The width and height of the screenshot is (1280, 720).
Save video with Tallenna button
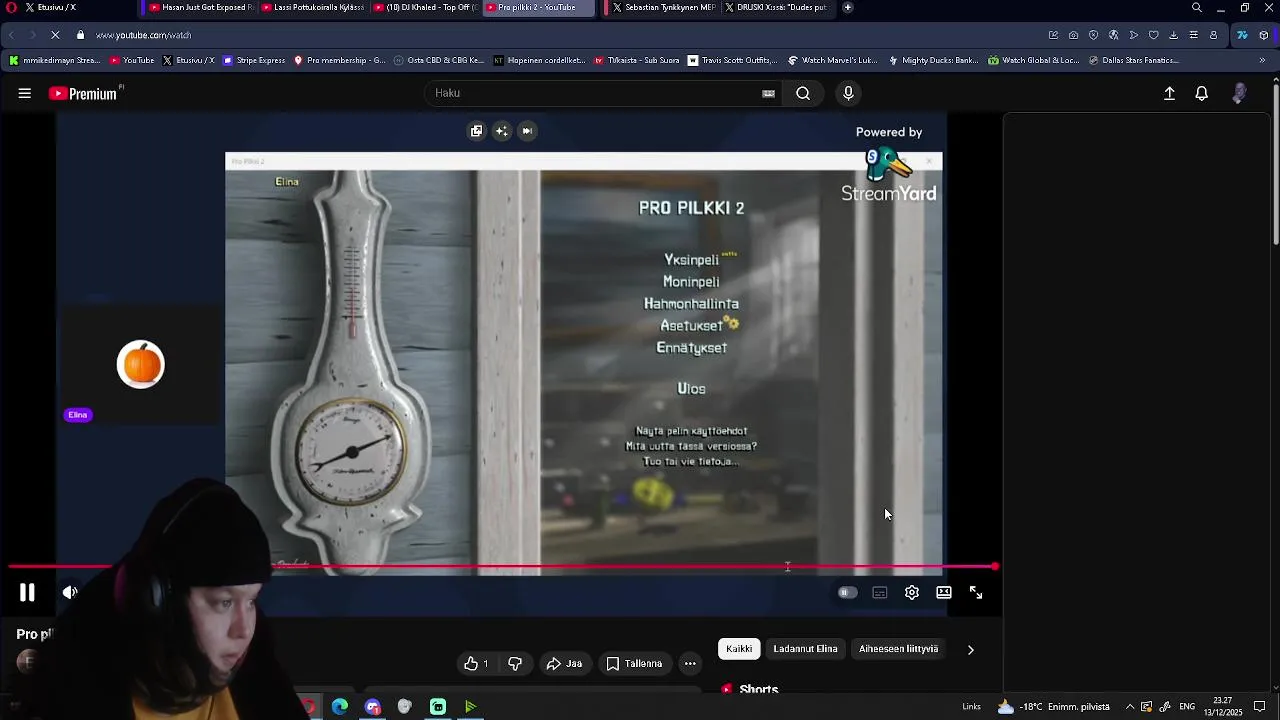click(x=634, y=663)
